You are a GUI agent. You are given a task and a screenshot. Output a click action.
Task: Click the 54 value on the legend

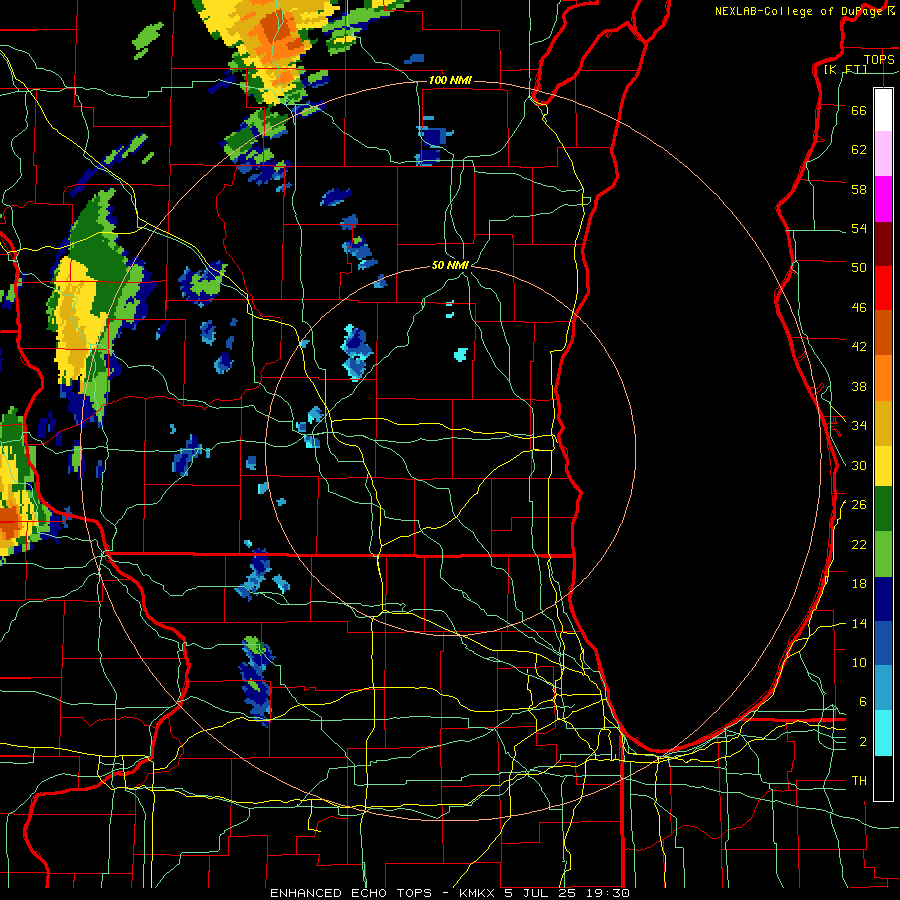click(859, 228)
